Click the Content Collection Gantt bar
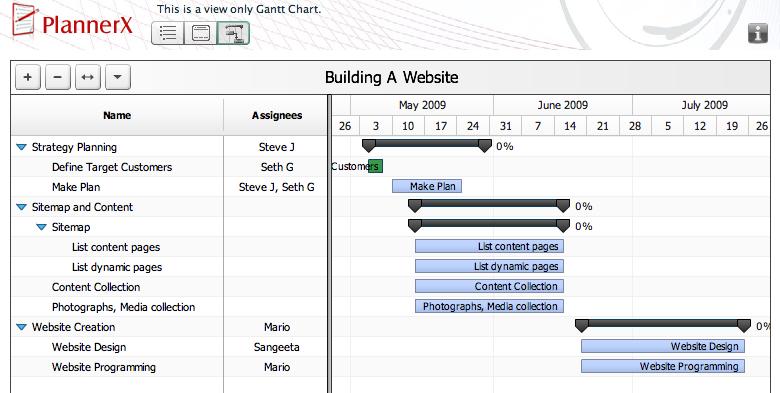 point(489,286)
